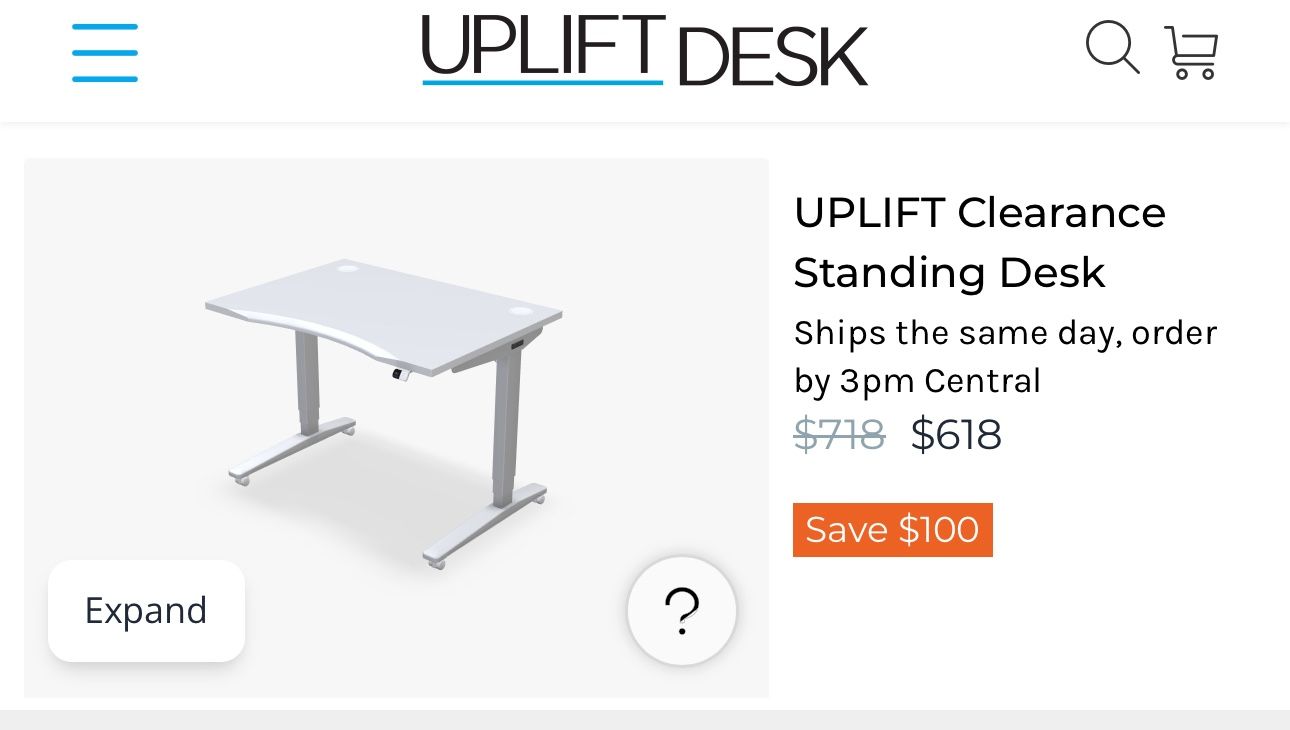Click the 'by 3pm Central' deadline text

tap(917, 380)
